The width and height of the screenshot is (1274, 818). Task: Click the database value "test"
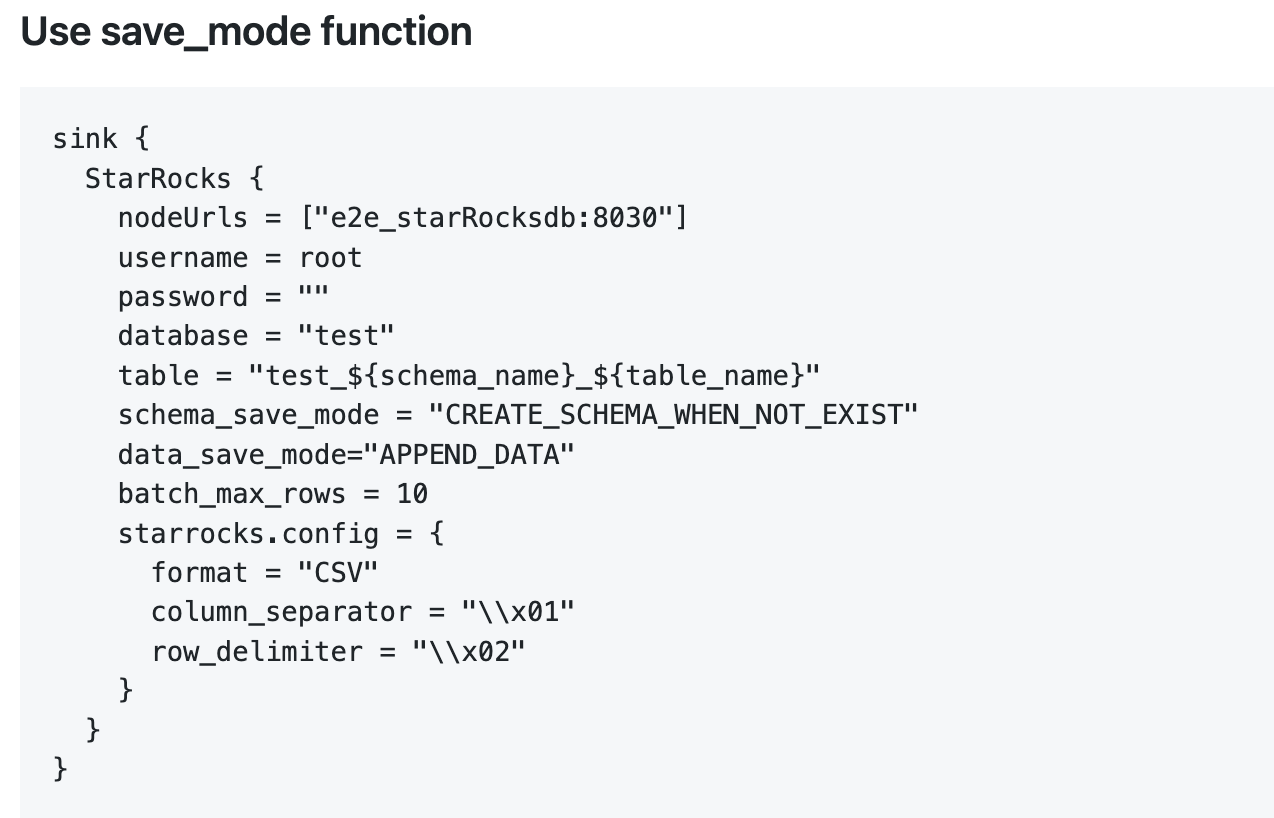pos(346,336)
